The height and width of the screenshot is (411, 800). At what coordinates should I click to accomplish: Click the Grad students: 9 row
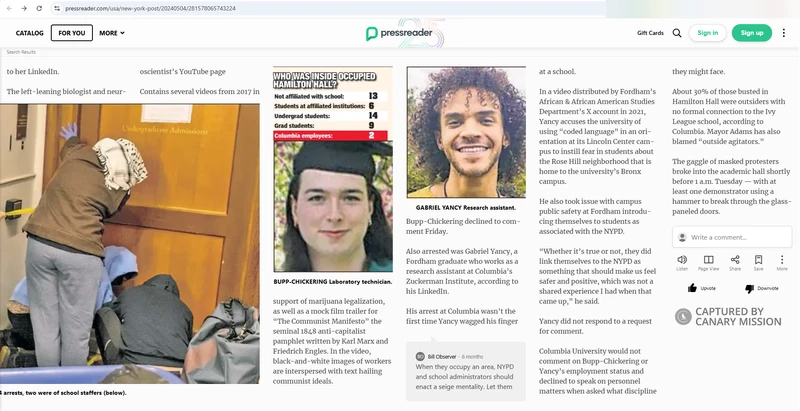pos(330,125)
